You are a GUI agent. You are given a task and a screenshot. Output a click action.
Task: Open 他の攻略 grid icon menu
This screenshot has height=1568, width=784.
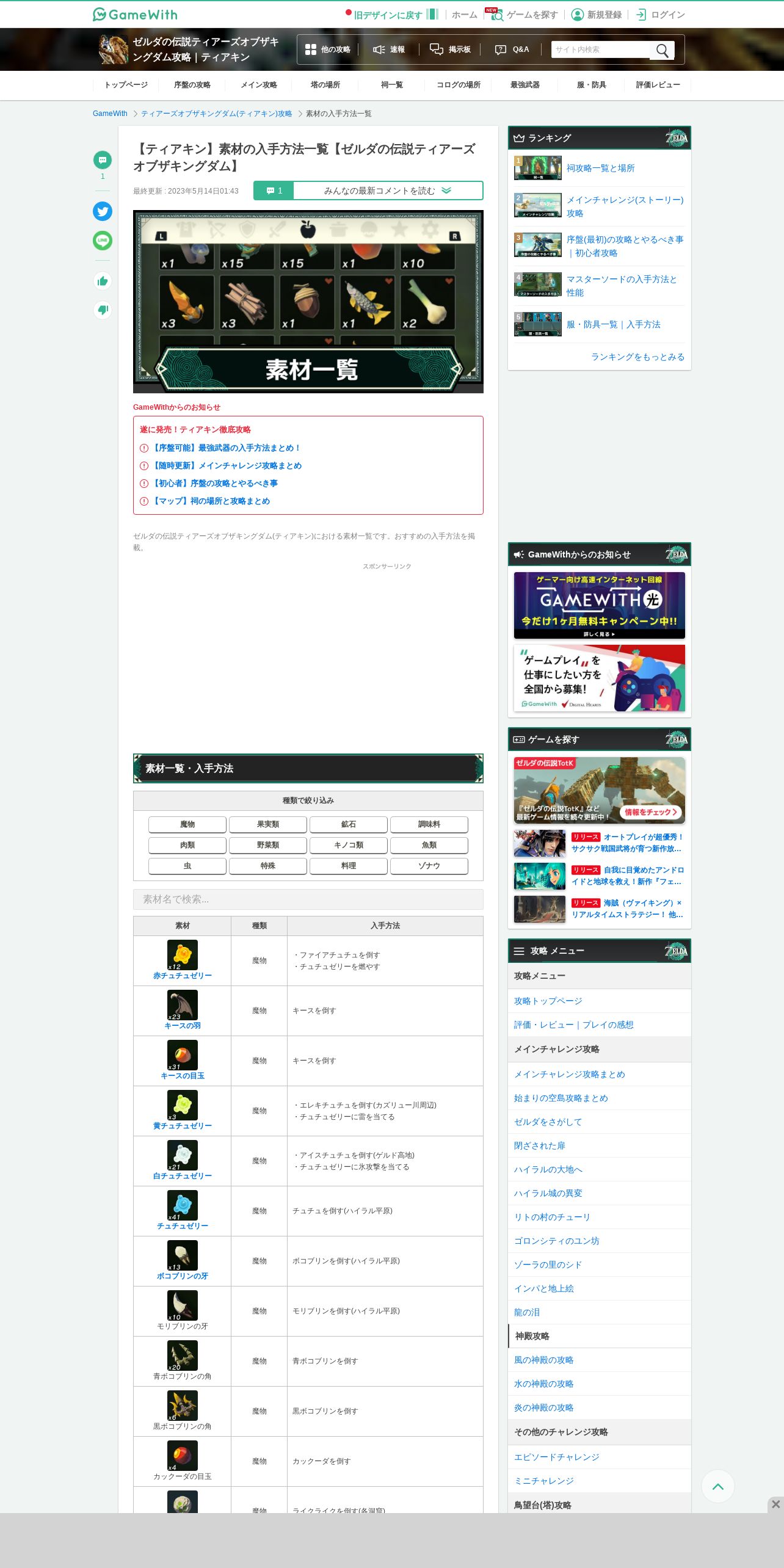(x=327, y=49)
